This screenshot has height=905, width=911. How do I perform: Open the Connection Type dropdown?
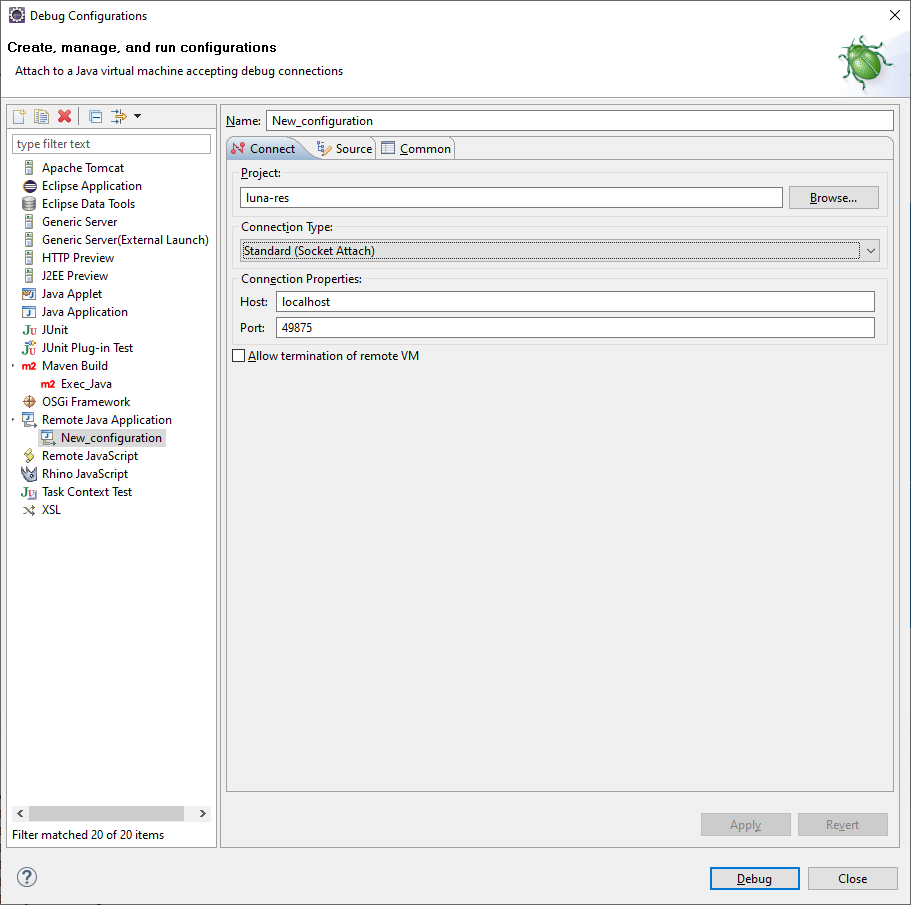559,251
